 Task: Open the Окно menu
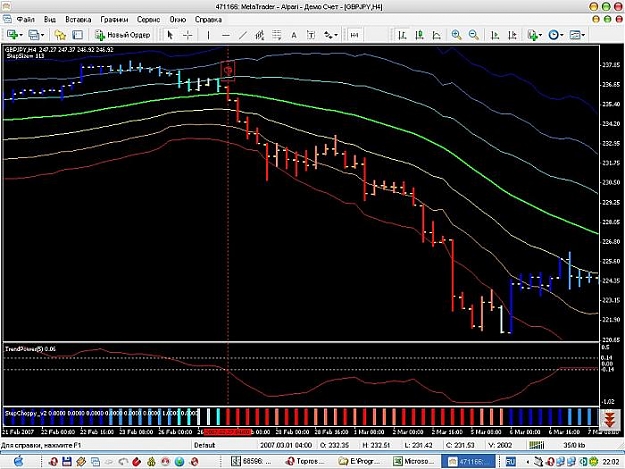point(177,19)
